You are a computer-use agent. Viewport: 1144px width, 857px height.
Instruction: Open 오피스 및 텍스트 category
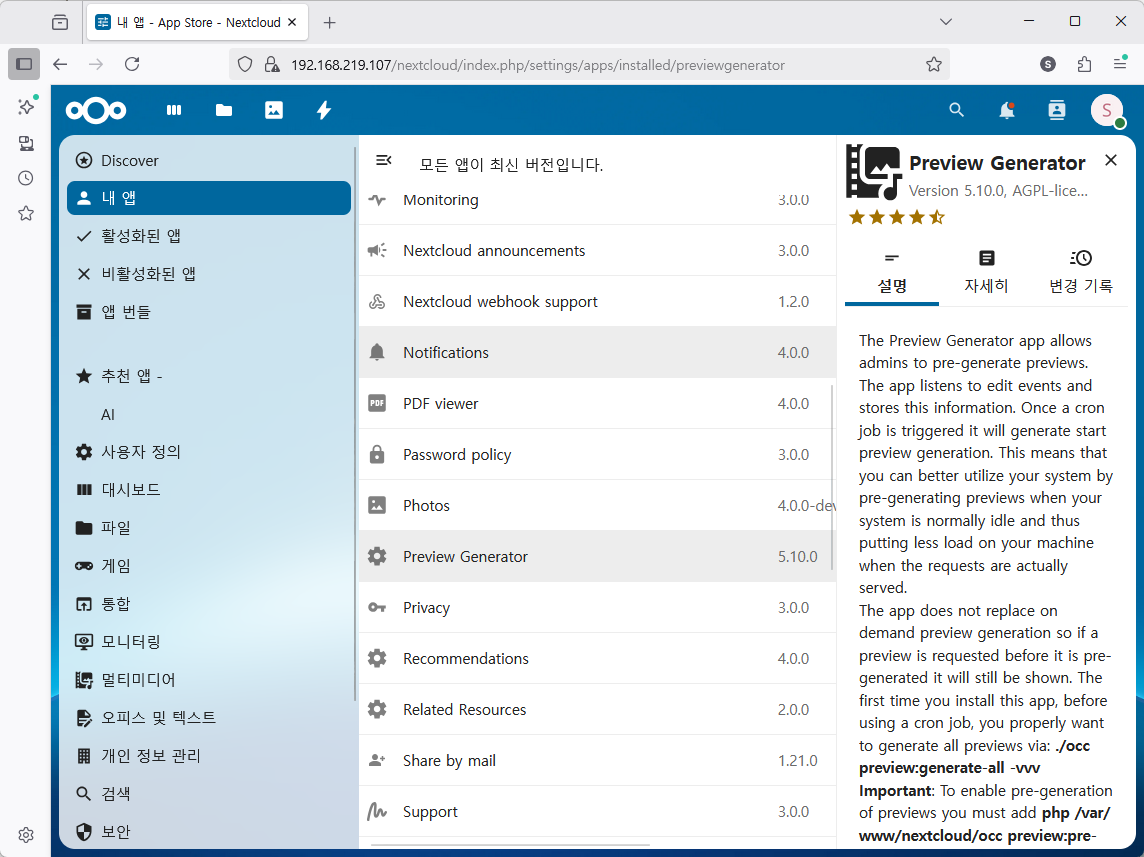coord(209,718)
